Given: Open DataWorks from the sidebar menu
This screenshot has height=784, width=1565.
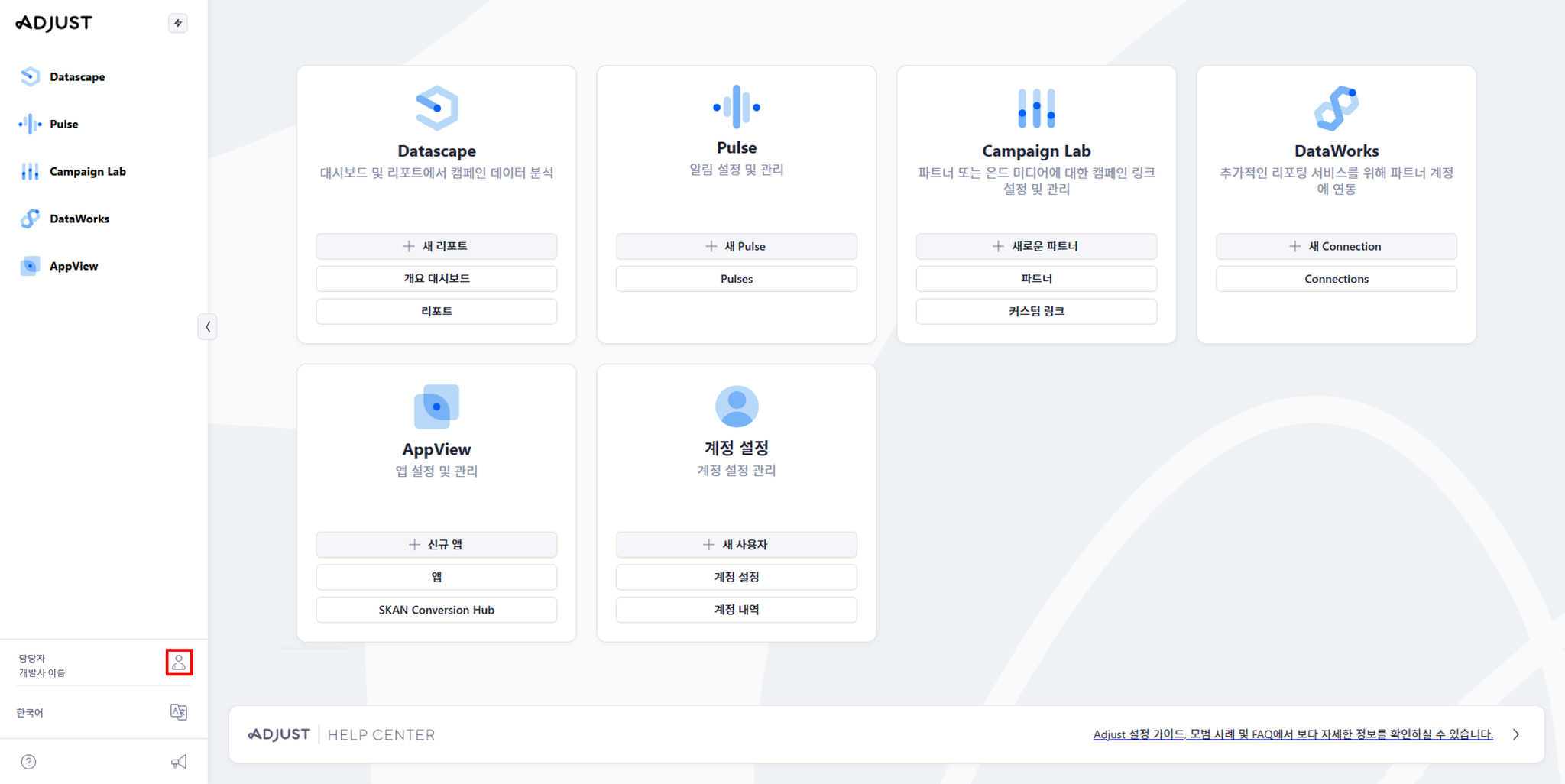Looking at the screenshot, I should coord(79,219).
